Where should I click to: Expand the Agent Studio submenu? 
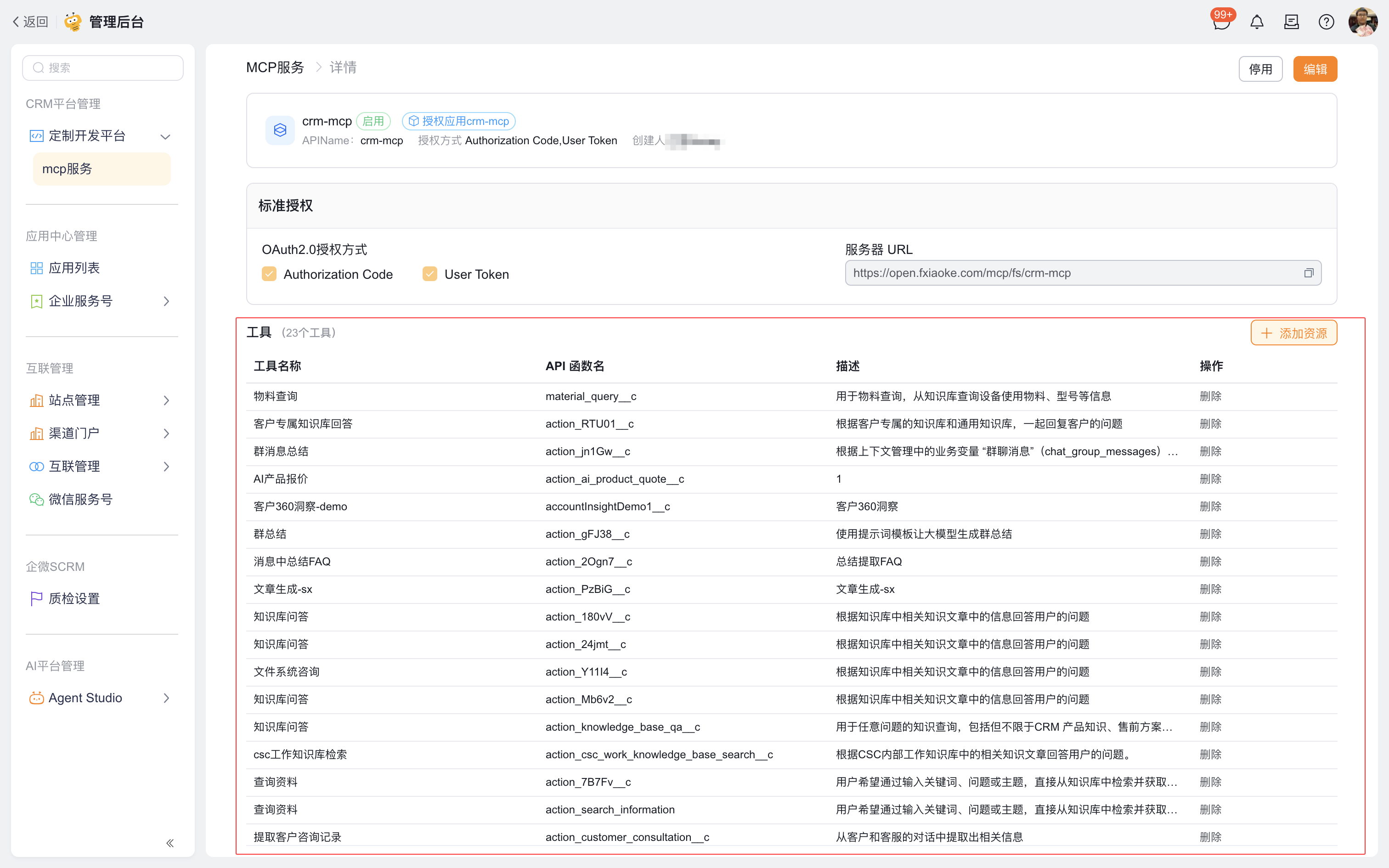pos(166,698)
